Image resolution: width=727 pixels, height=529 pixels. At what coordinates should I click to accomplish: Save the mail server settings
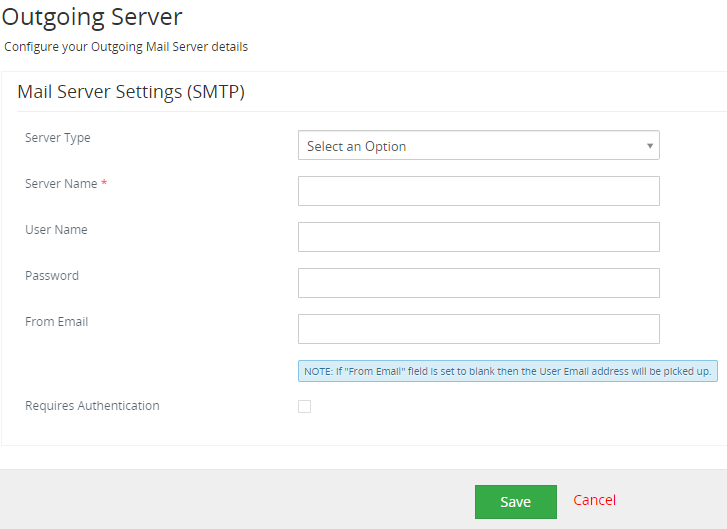tap(516, 502)
